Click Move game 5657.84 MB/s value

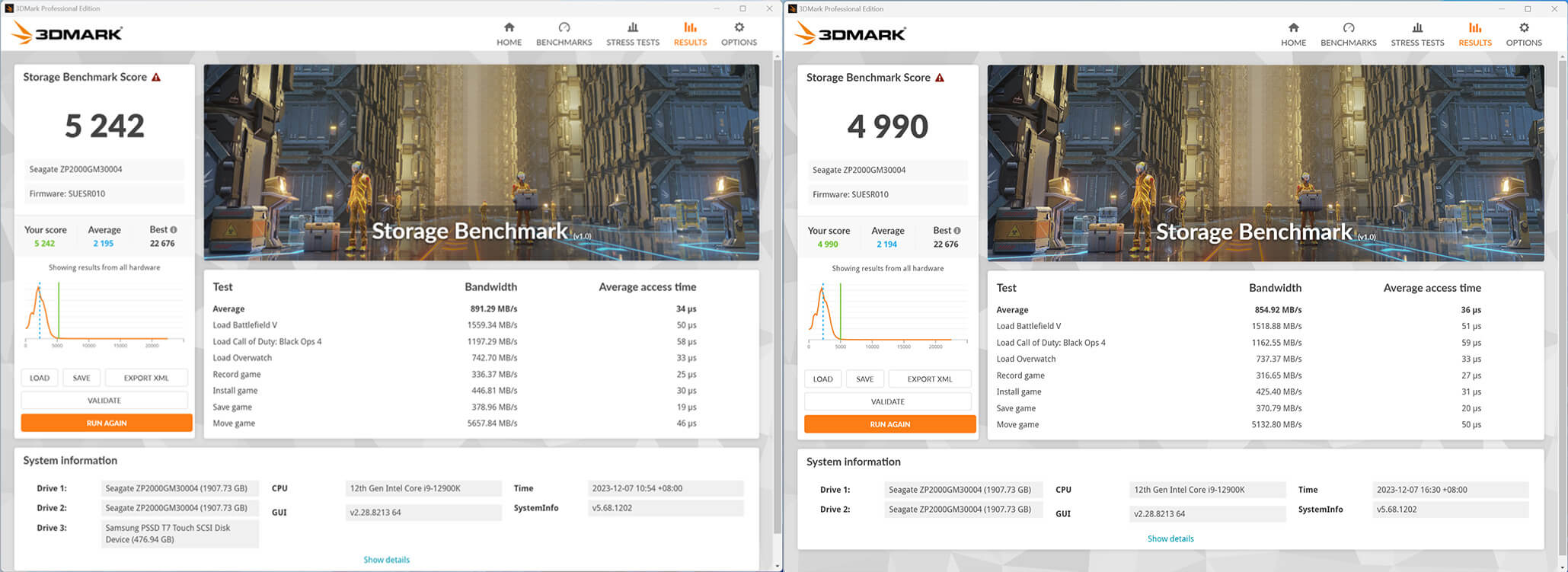tap(492, 423)
